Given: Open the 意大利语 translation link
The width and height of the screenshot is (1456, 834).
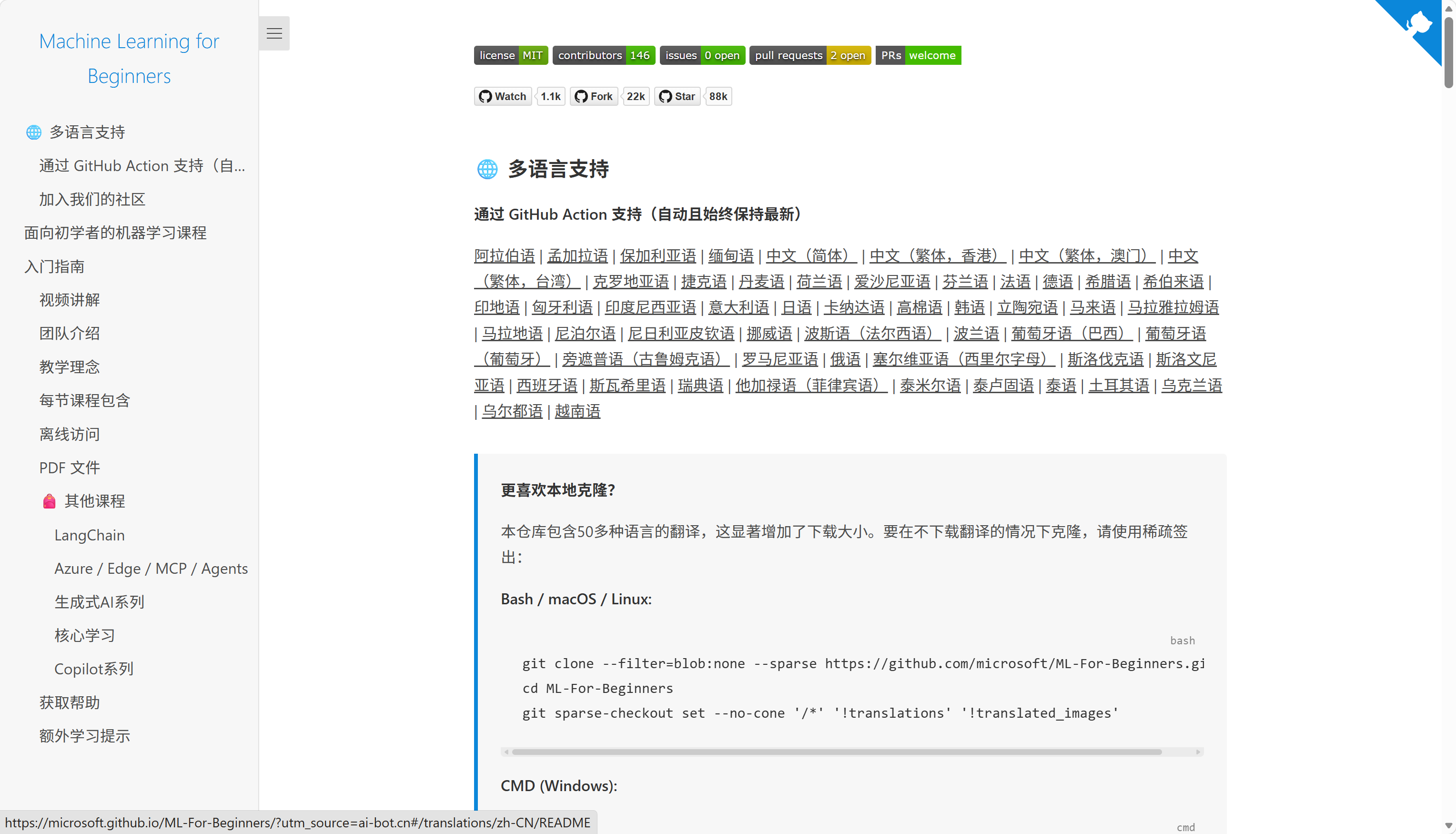Looking at the screenshot, I should pyautogui.click(x=738, y=307).
